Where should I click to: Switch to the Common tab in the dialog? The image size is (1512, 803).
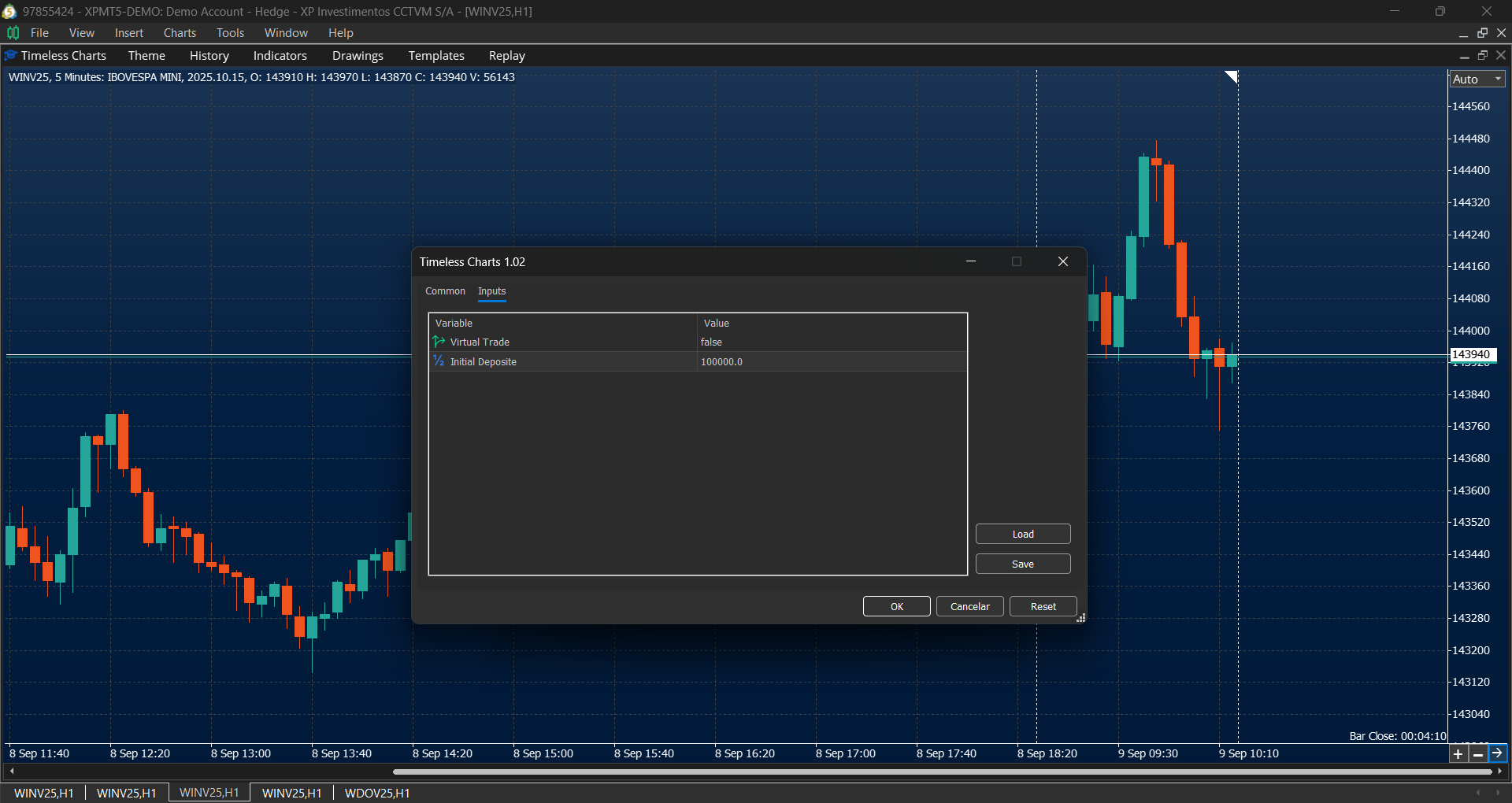tap(445, 291)
